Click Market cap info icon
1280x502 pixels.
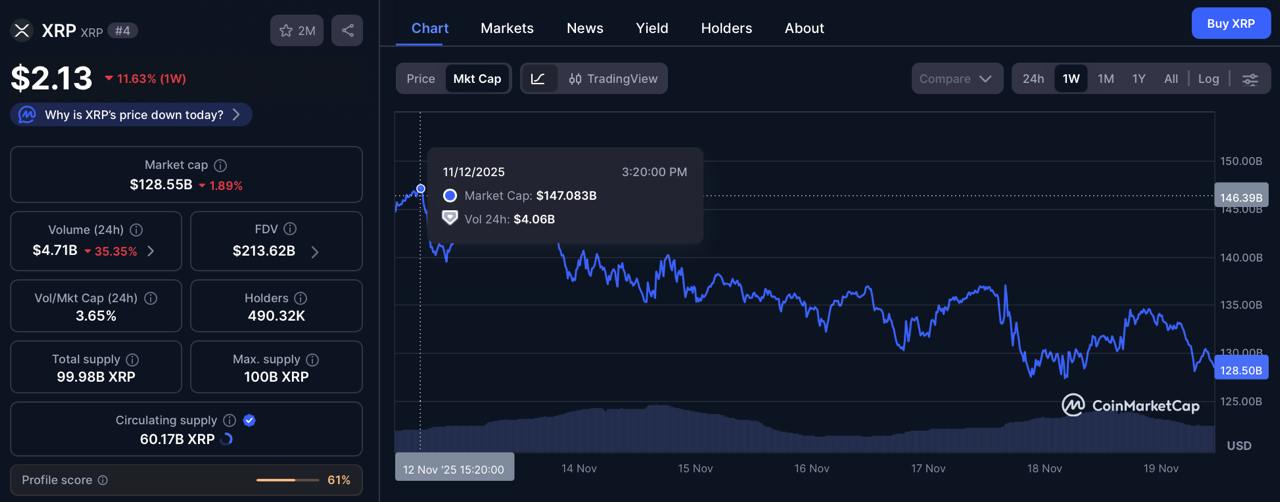221,165
